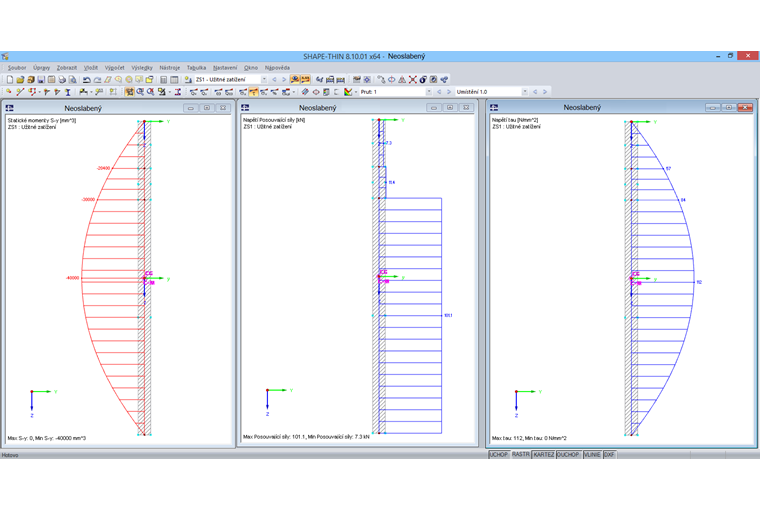Viewport: 760px width, 510px height.
Task: Select the line element tool
Action: pos(20,92)
